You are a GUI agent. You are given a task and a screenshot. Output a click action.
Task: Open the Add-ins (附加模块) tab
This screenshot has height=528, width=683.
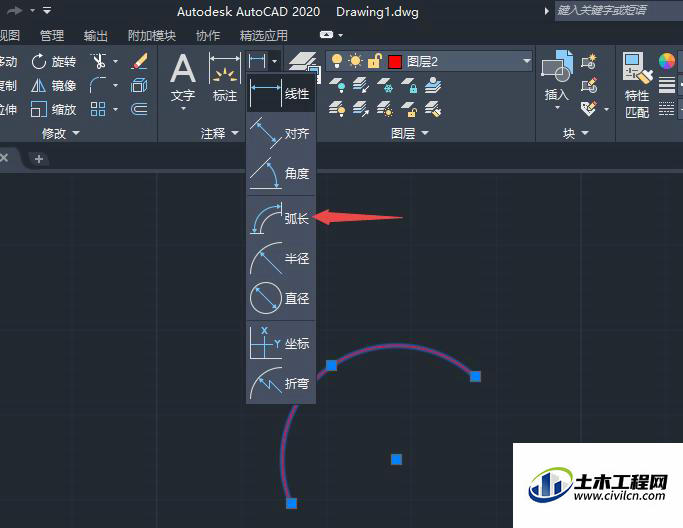coord(152,35)
